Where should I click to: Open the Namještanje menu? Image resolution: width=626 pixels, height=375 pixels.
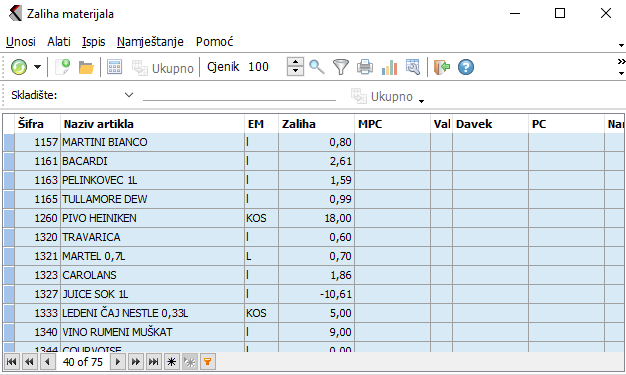point(150,42)
